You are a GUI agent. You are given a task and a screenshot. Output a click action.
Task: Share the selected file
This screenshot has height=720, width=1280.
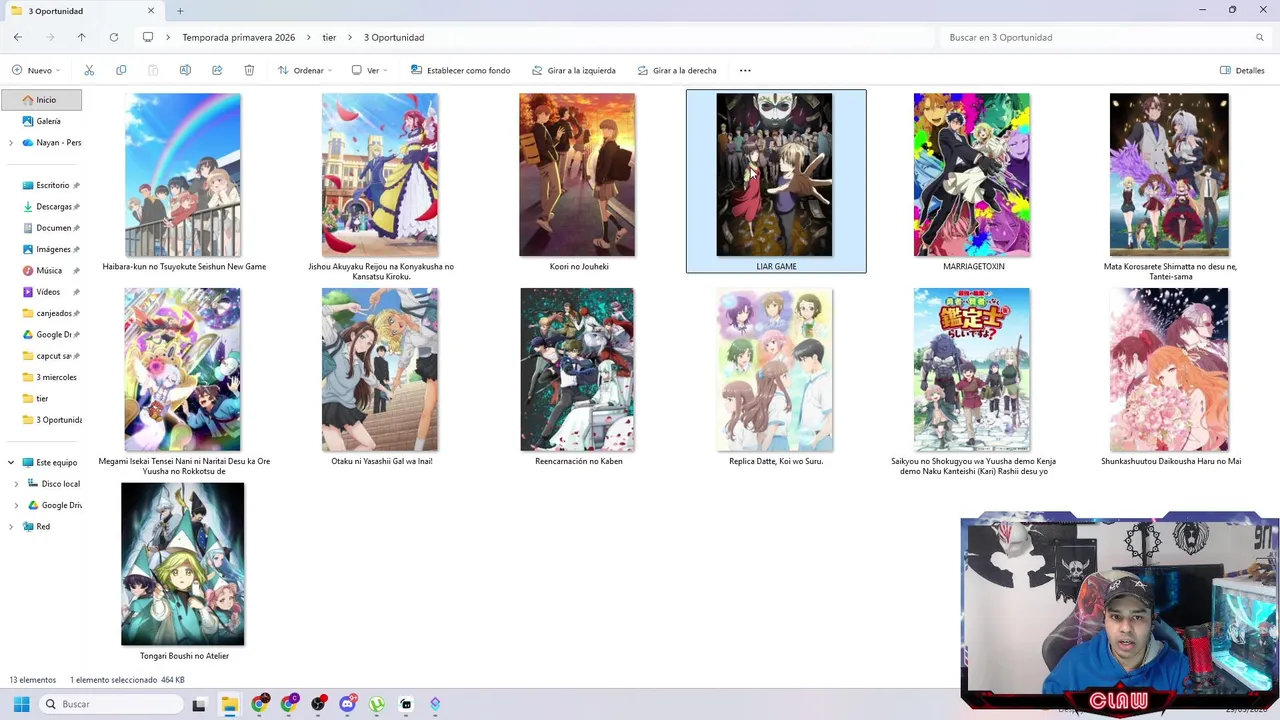point(217,70)
